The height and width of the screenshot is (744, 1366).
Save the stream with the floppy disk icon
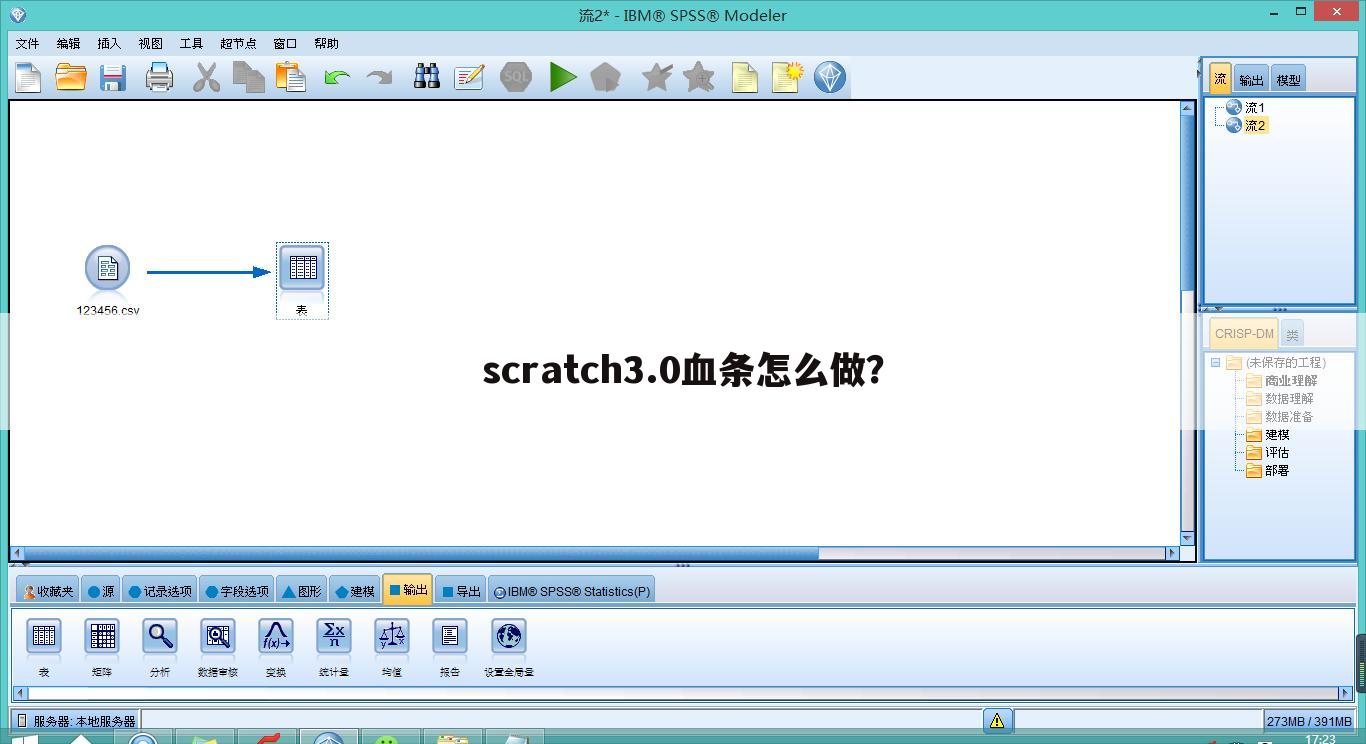[113, 77]
